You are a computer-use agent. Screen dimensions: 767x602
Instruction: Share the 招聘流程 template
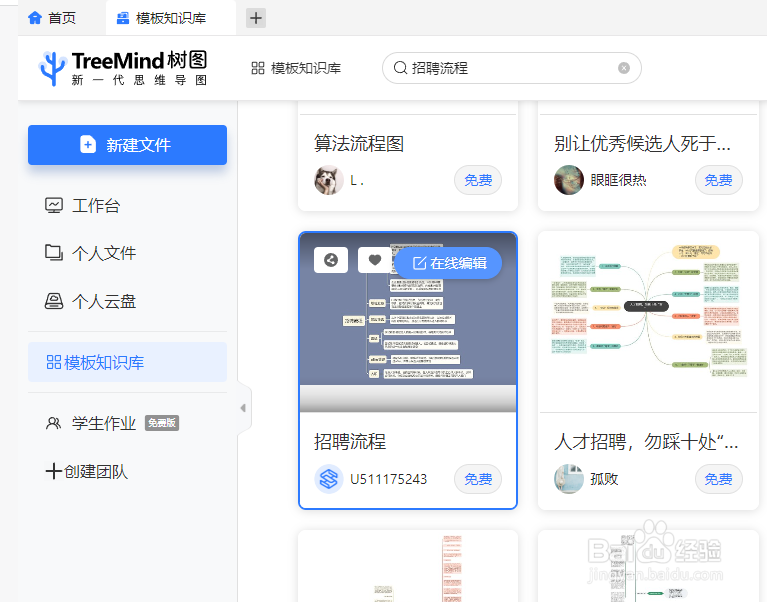331,260
